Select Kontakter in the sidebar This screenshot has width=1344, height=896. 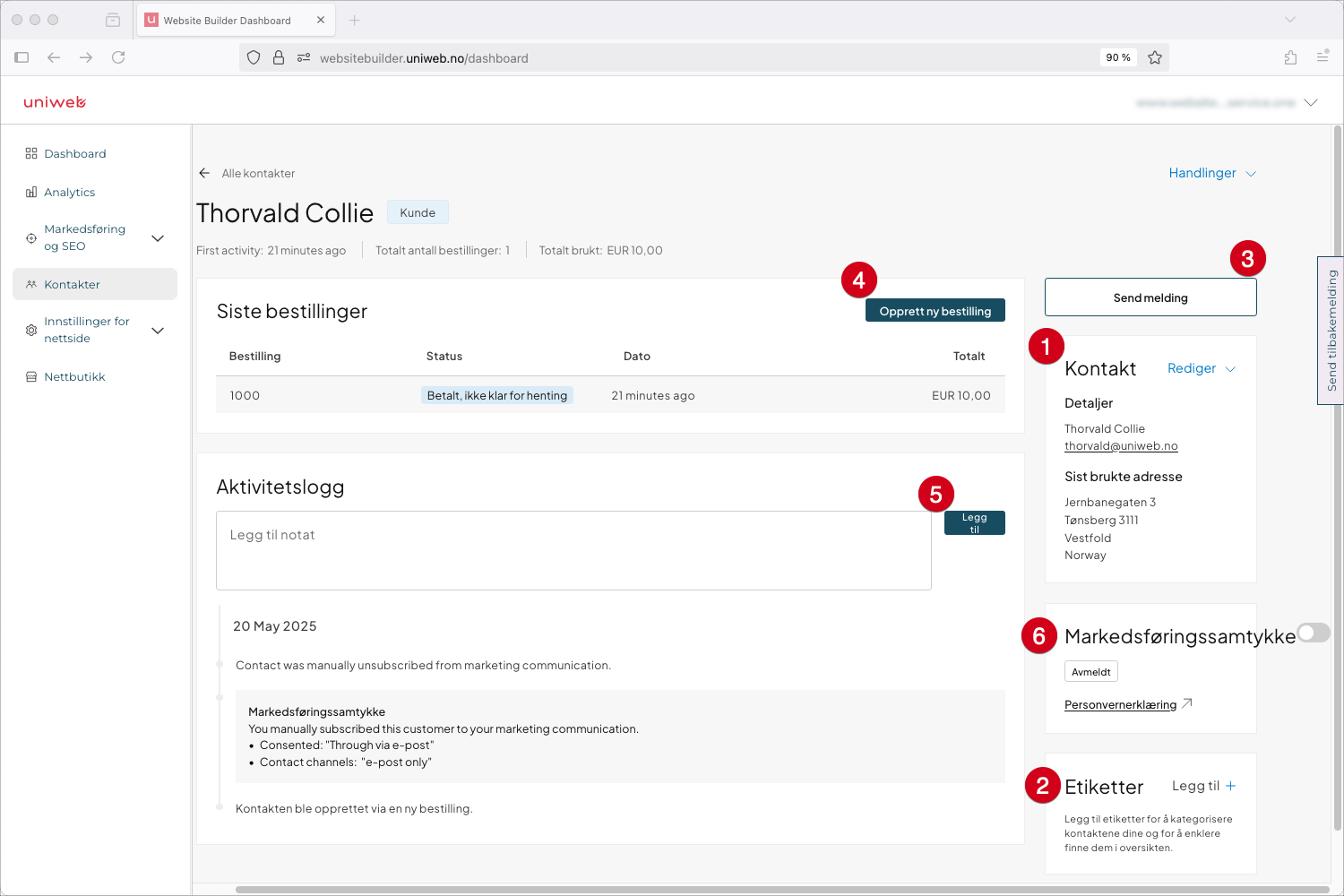tap(95, 284)
